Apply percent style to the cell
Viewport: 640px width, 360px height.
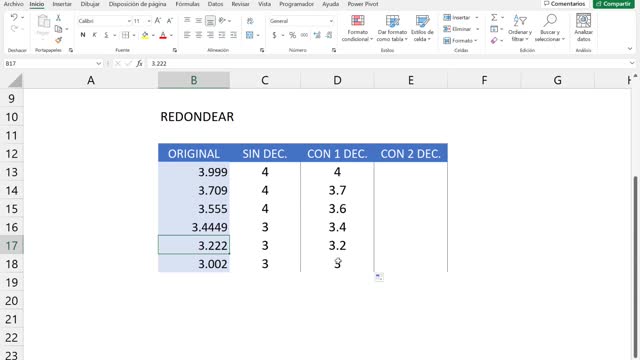292,35
